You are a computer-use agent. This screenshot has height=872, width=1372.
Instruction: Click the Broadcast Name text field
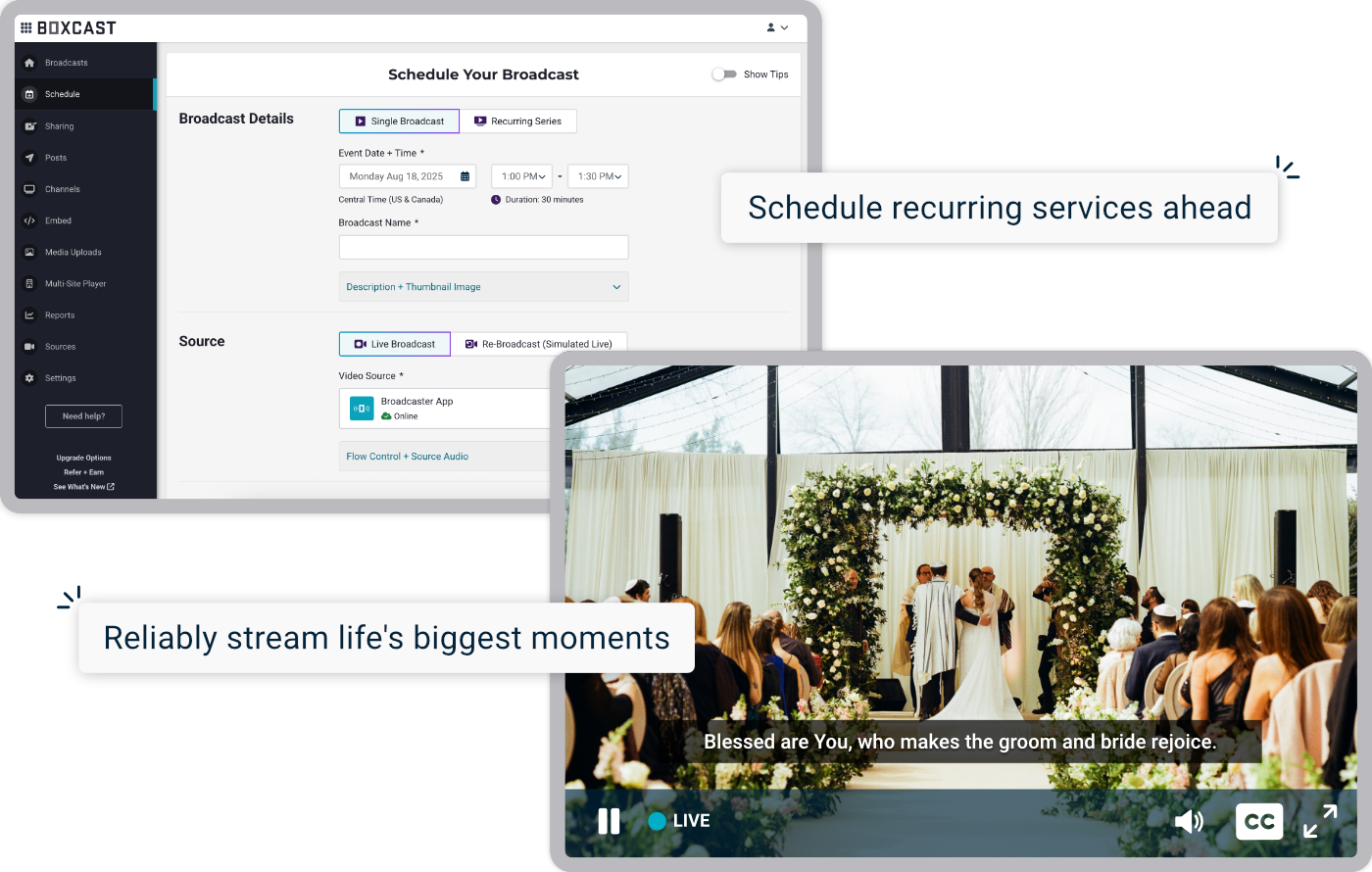click(x=484, y=247)
